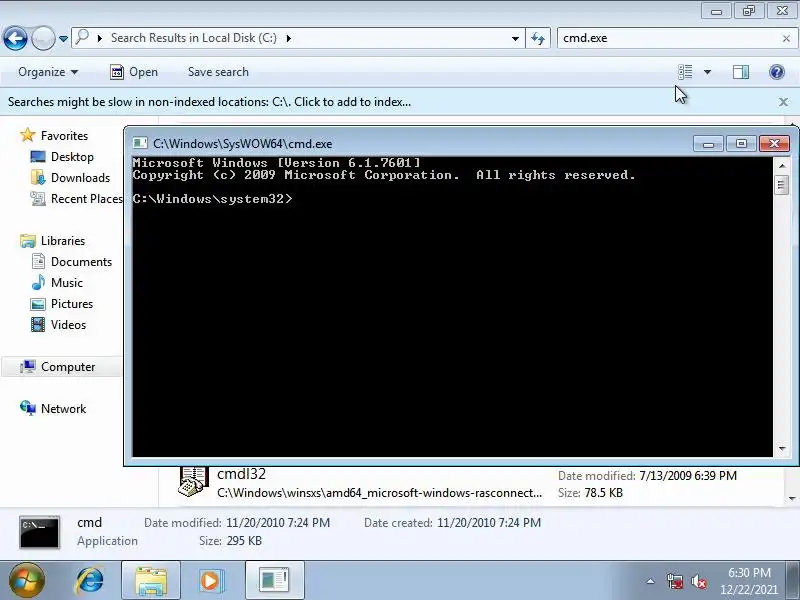Close the Explorer window

[x=783, y=11]
